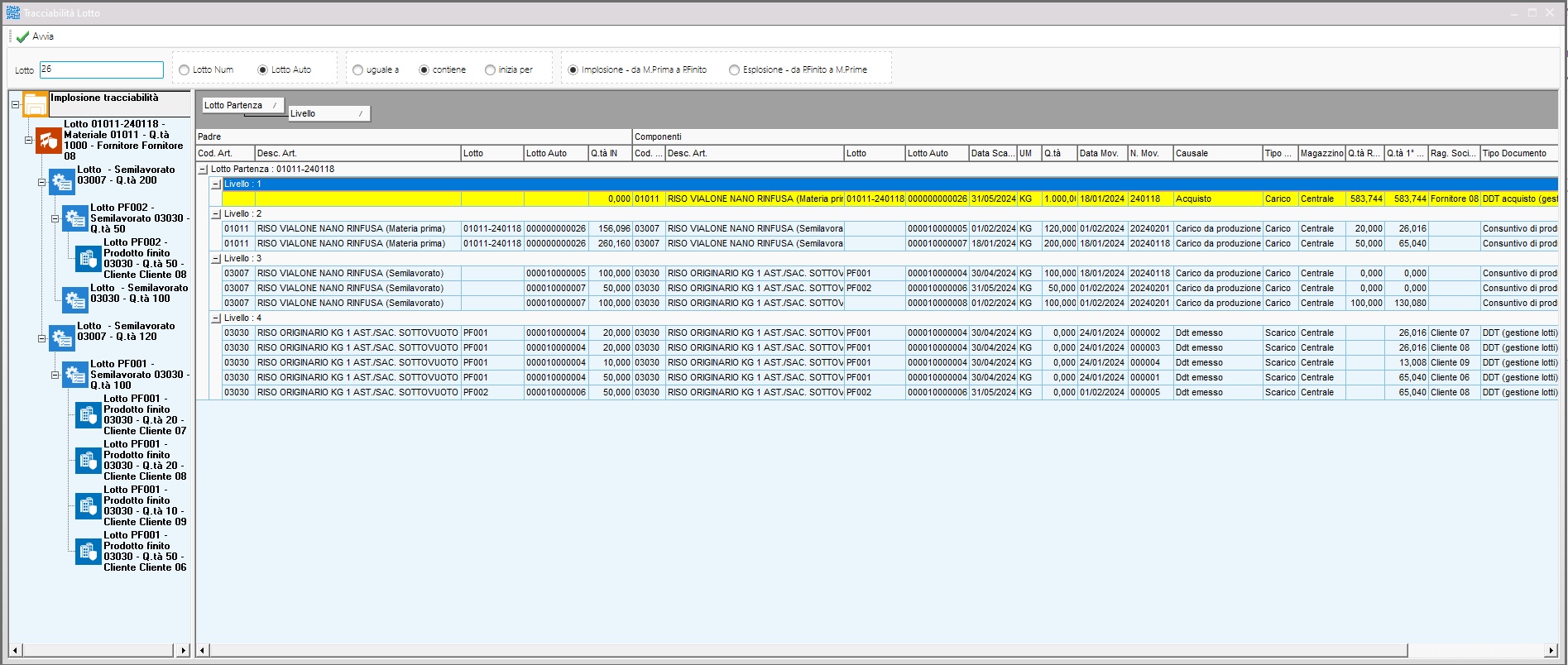The width and height of the screenshot is (1568, 665).
Task: Select the Lotto Auto radio button
Action: (x=262, y=70)
